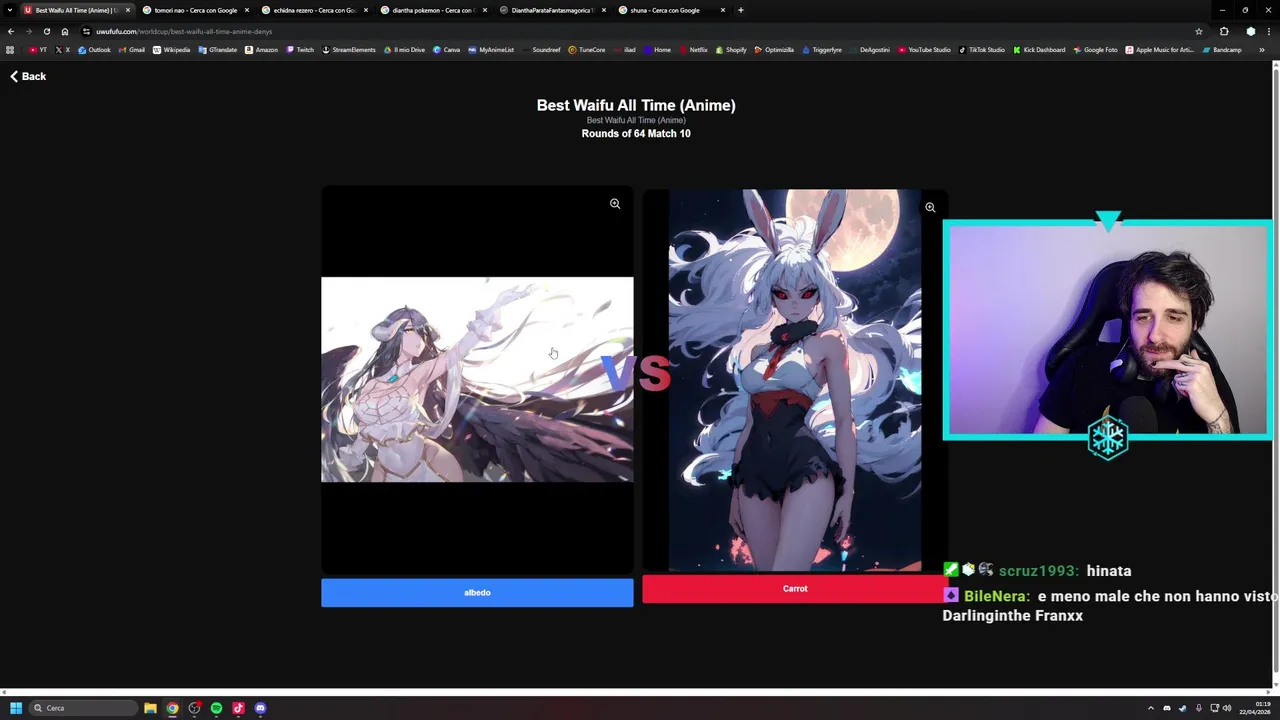Bookmark this page with the star icon
Viewport: 1280px width, 720px height.
tap(1199, 31)
